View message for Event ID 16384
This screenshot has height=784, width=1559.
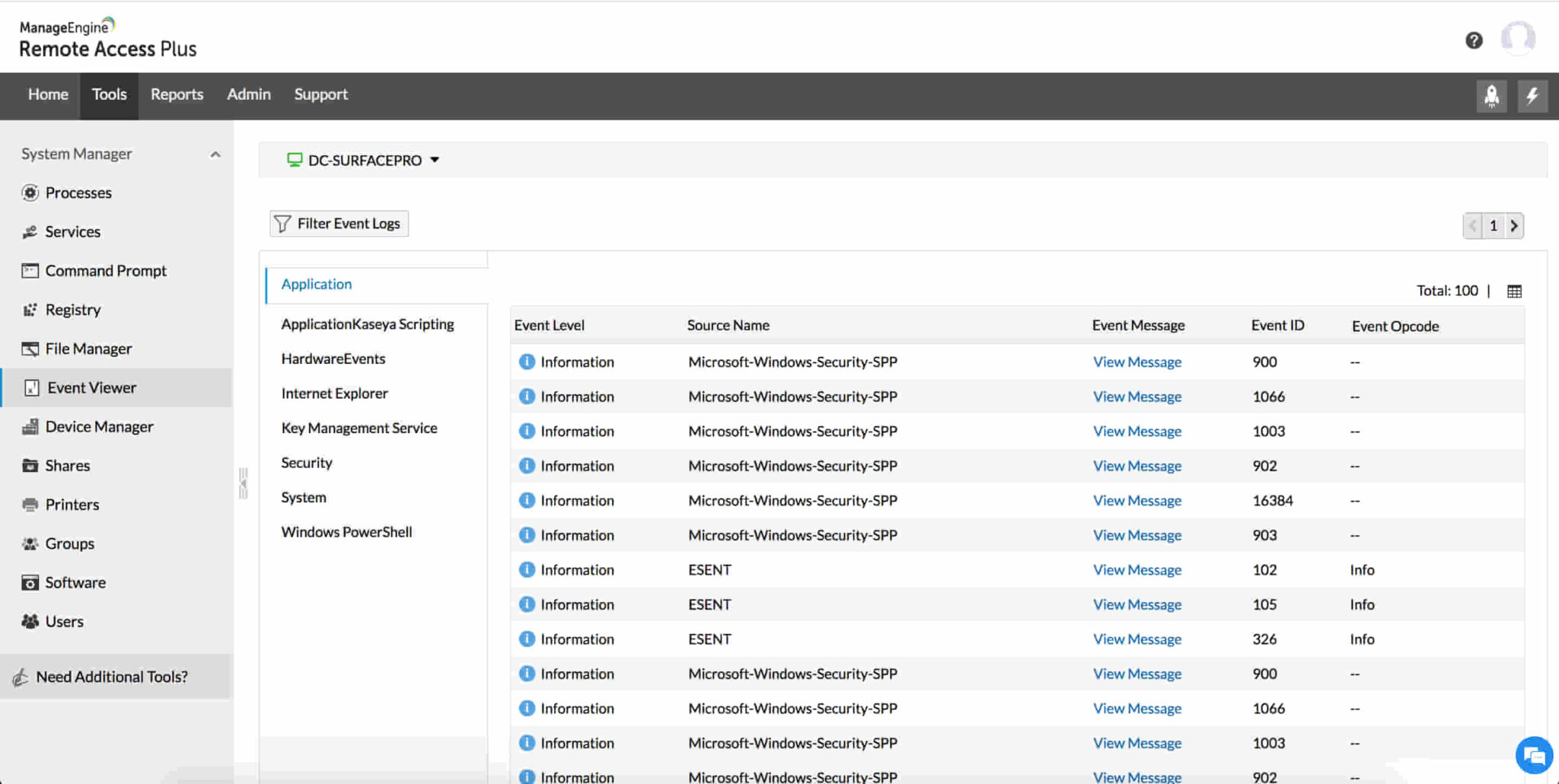[x=1137, y=501]
